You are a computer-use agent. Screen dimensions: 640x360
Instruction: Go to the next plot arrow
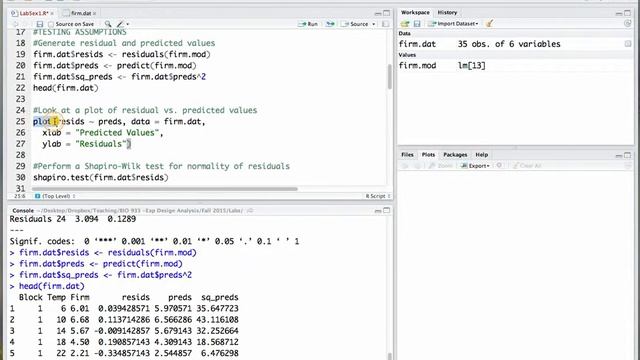click(x=417, y=166)
